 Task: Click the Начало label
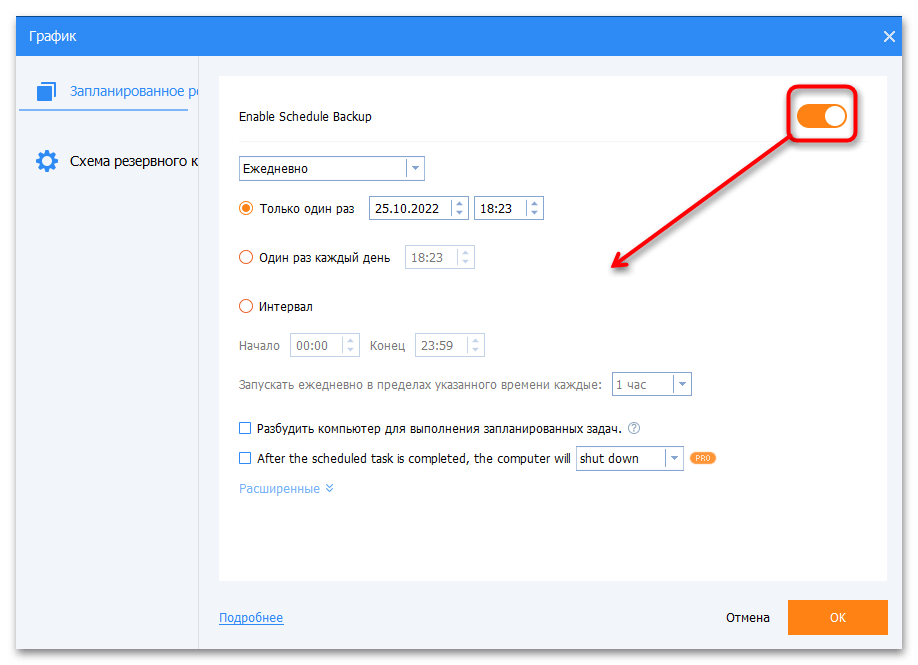coord(259,346)
